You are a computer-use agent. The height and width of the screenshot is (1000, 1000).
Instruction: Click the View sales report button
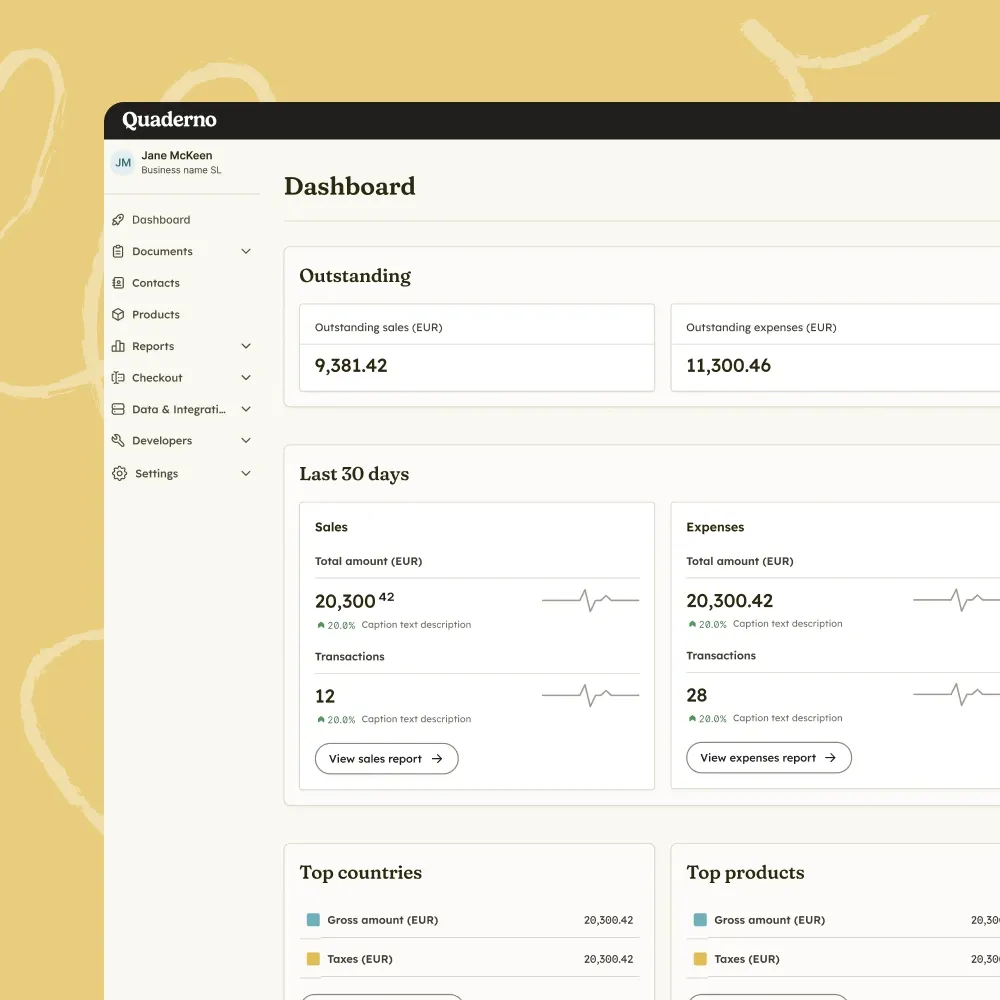point(386,758)
